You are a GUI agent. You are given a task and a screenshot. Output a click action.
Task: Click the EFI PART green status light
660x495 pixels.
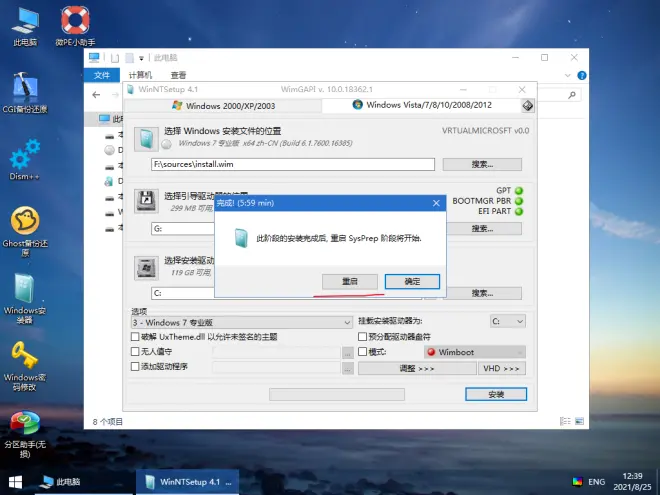click(x=519, y=211)
